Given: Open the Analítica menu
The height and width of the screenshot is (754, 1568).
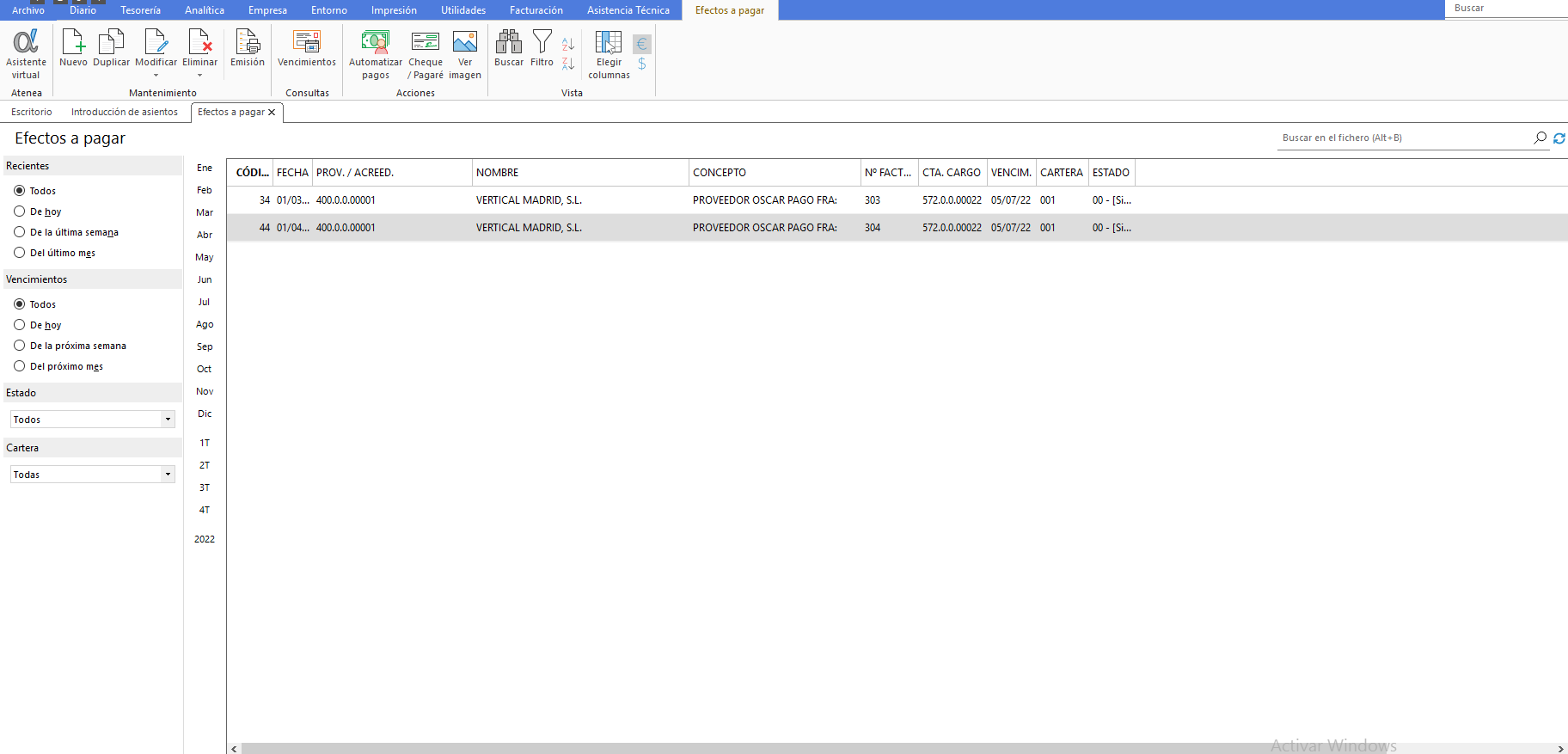Looking at the screenshot, I should point(205,10).
